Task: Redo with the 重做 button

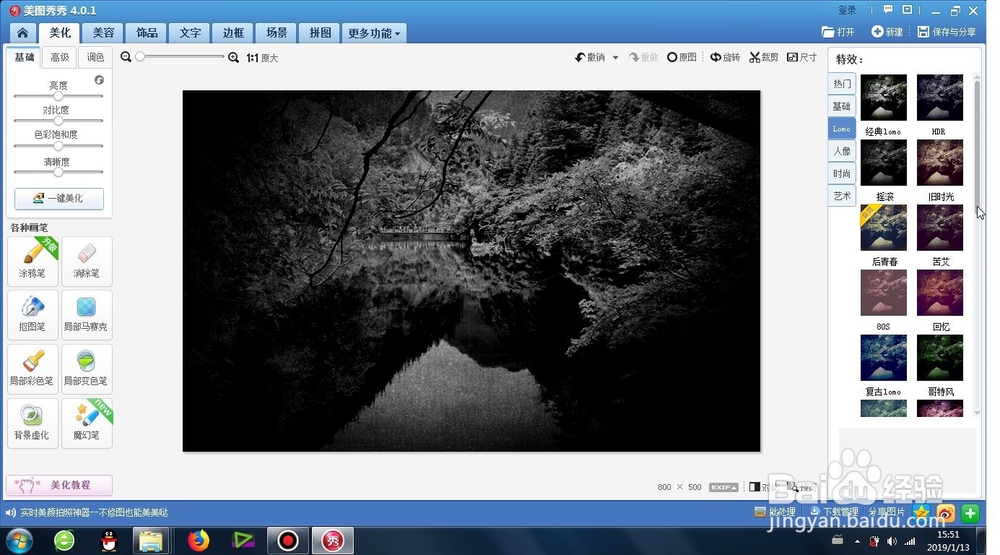Action: [643, 57]
